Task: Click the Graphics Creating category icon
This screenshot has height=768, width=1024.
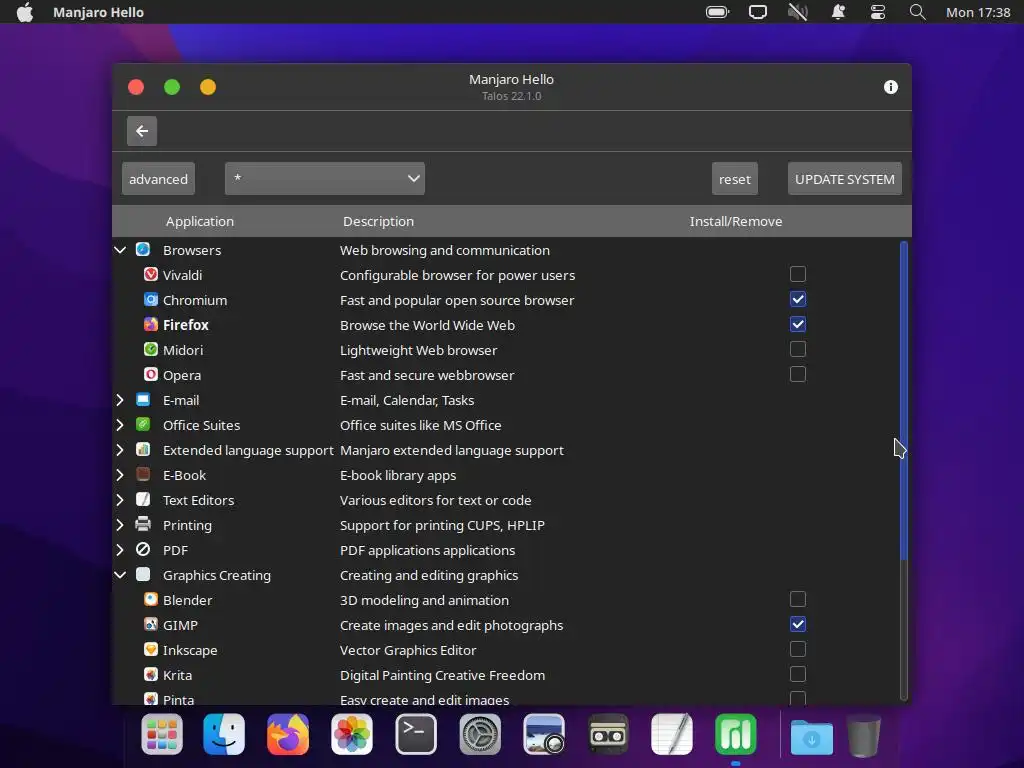Action: 143,575
